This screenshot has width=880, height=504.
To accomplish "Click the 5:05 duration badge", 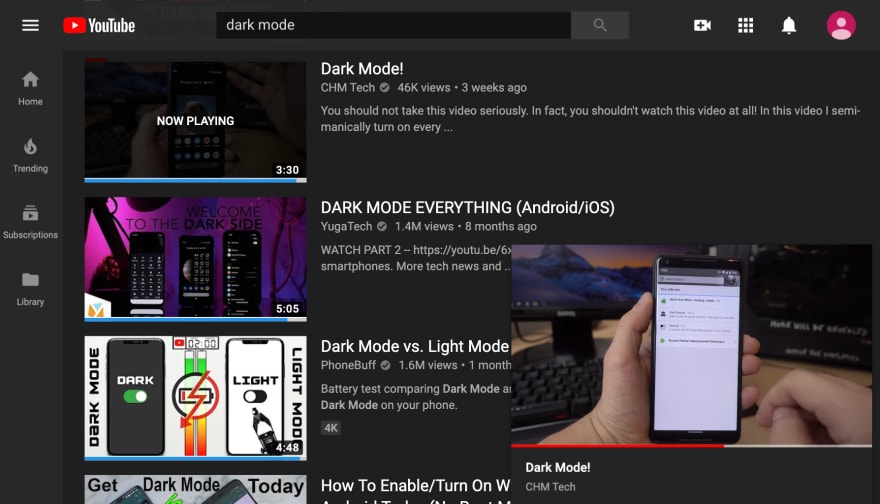I will click(287, 309).
